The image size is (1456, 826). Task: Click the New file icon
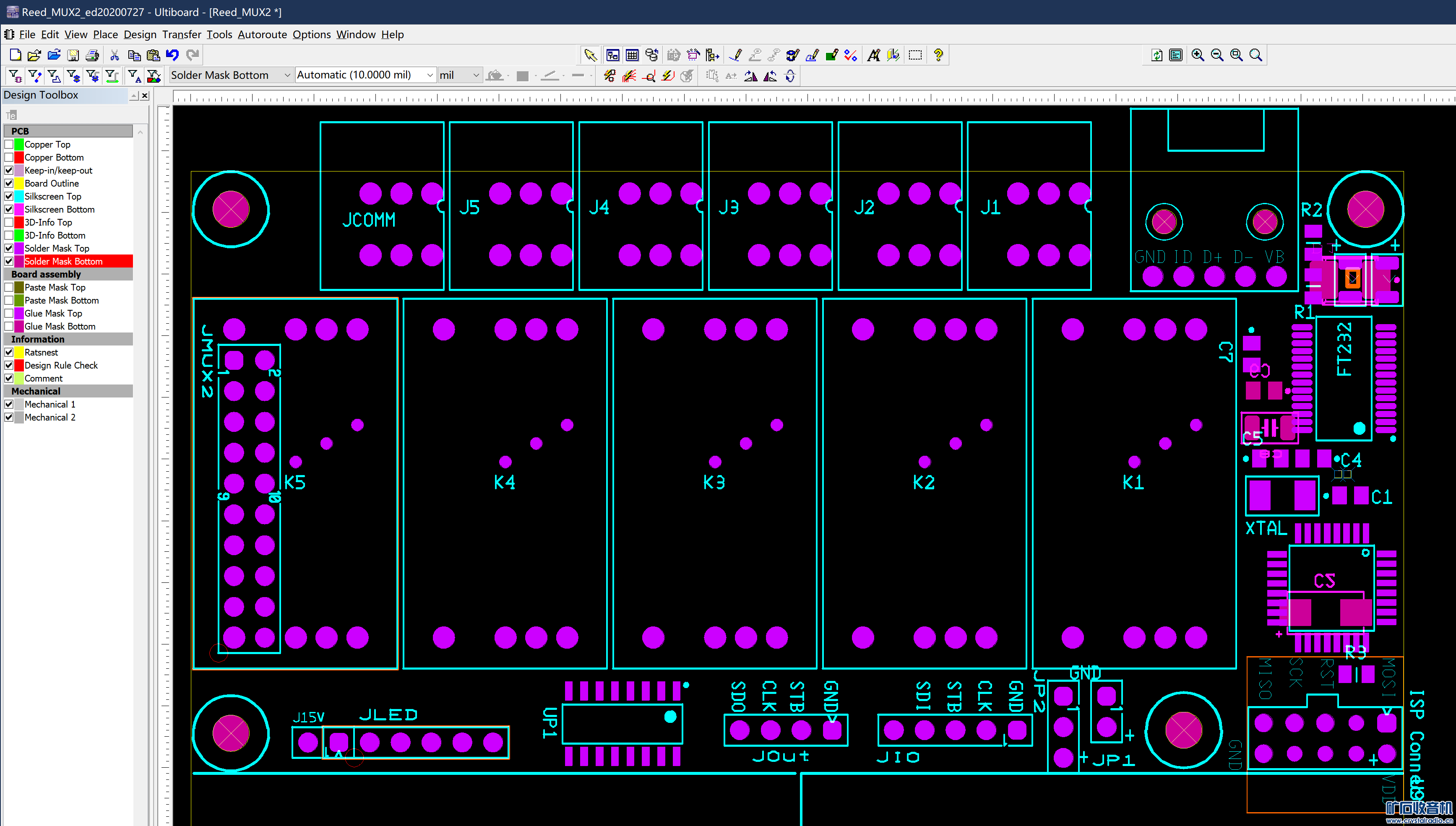tap(16, 55)
